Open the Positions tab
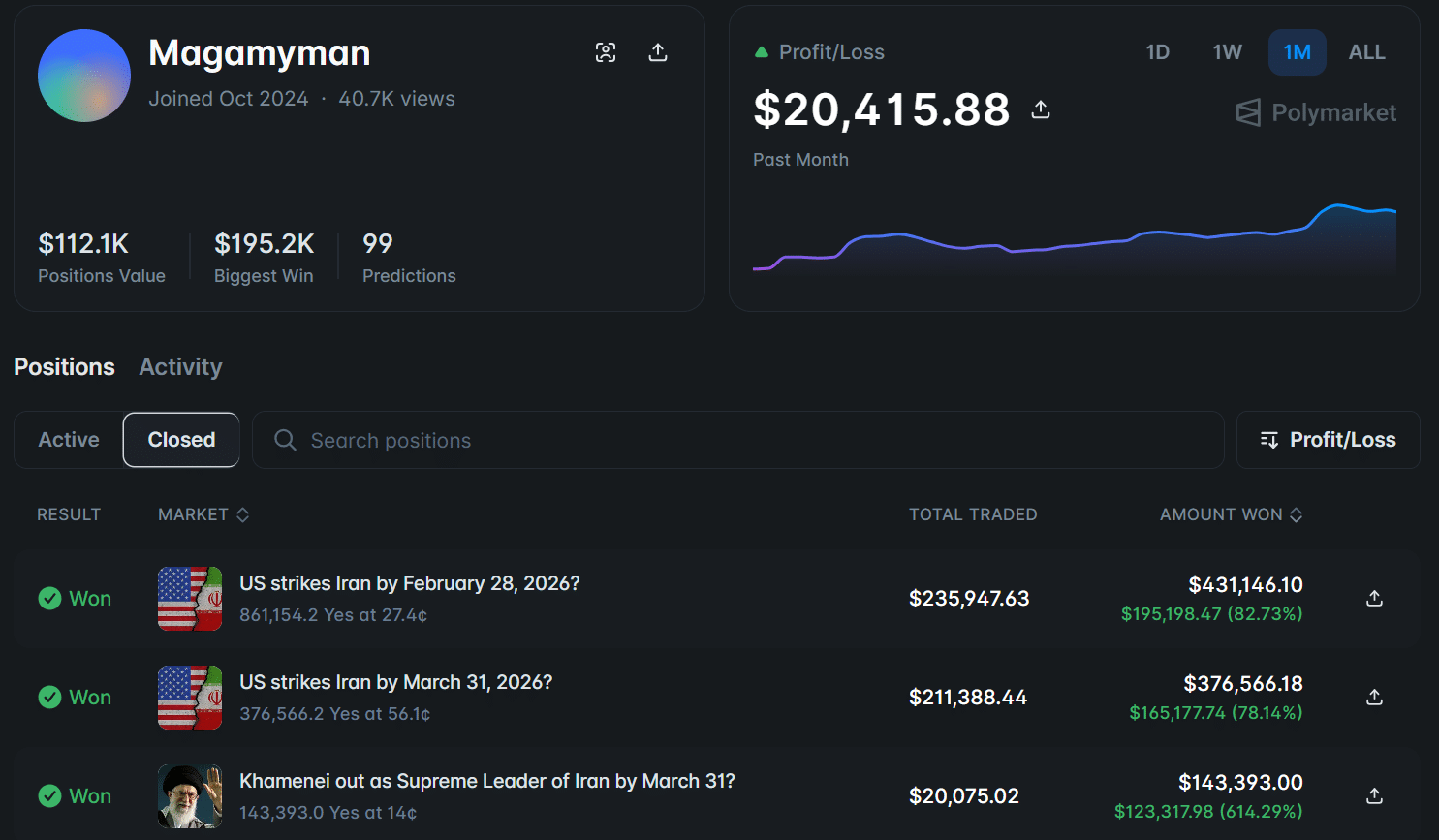This screenshot has width=1439, height=840. coord(64,367)
